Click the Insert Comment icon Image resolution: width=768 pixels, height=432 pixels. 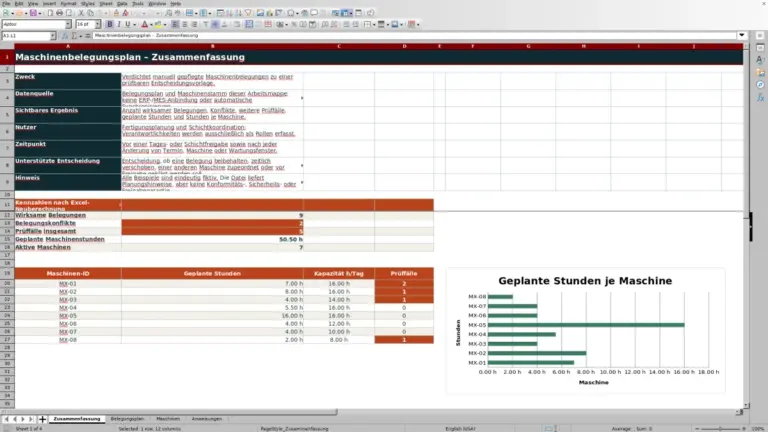314,13
